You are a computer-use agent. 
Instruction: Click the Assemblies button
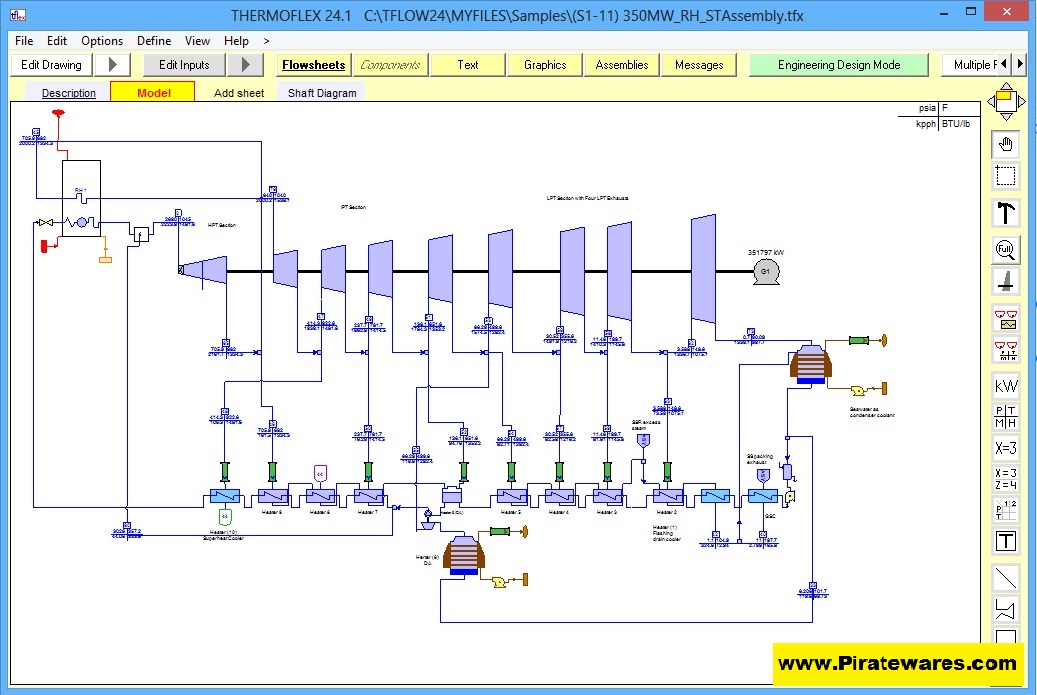[x=621, y=65]
